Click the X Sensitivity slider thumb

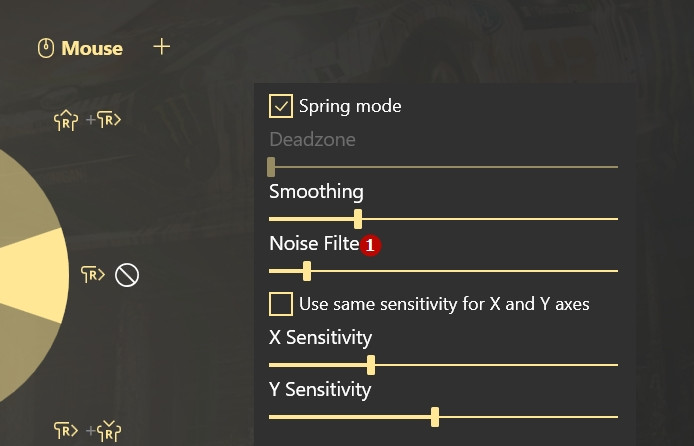tap(371, 365)
